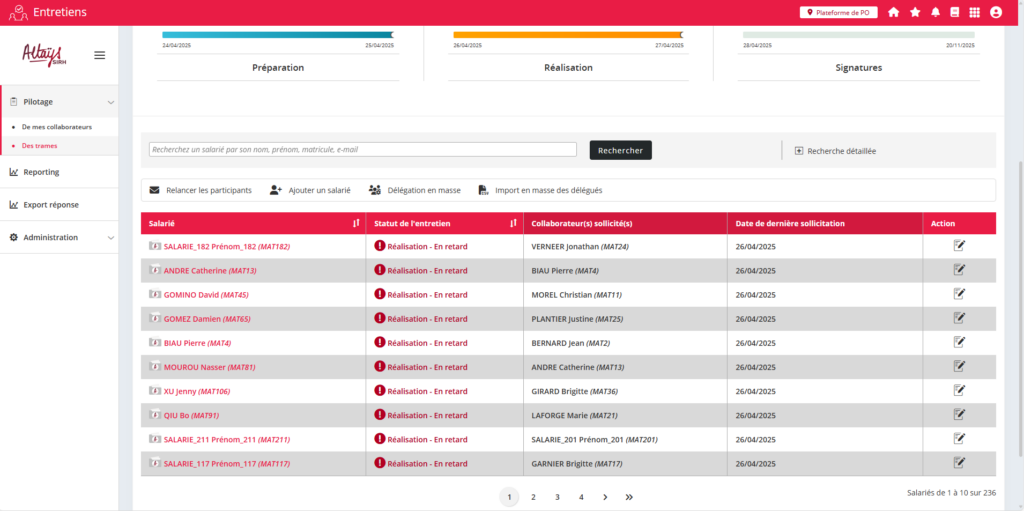1024x511 pixels.
Task: Open the home page icon
Action: click(893, 12)
